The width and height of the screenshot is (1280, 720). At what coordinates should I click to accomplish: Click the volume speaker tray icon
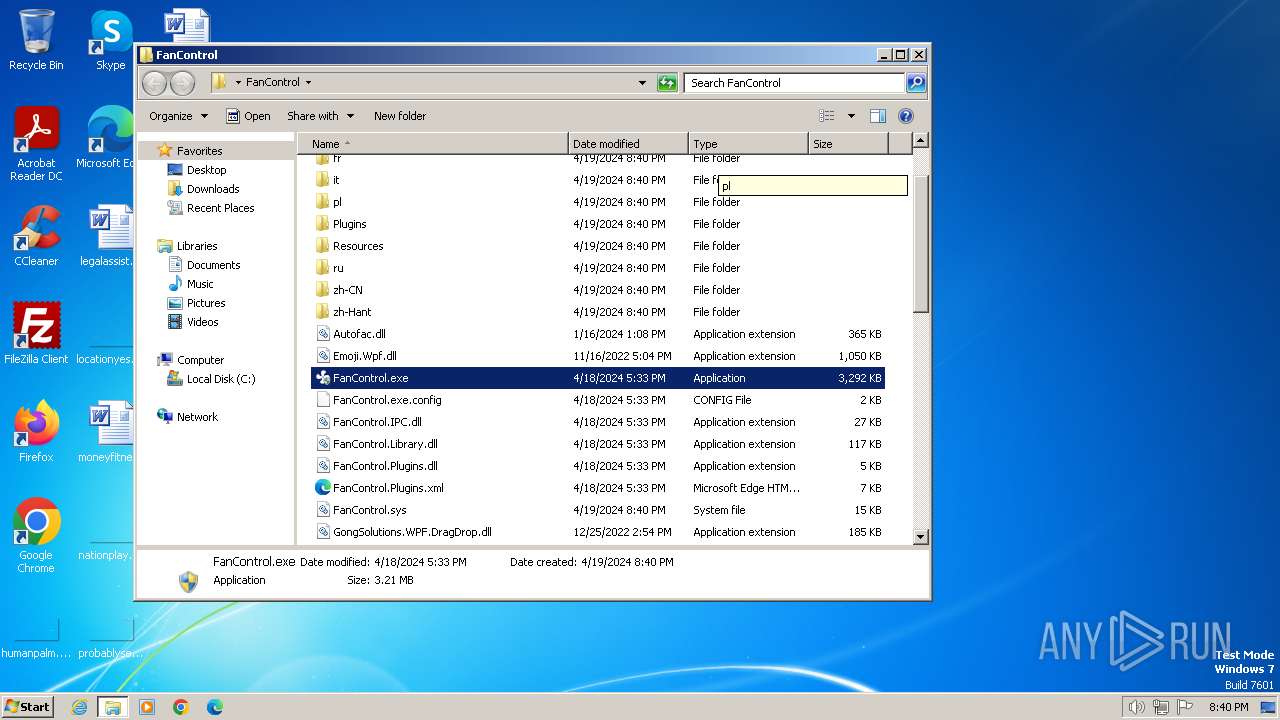(1136, 707)
